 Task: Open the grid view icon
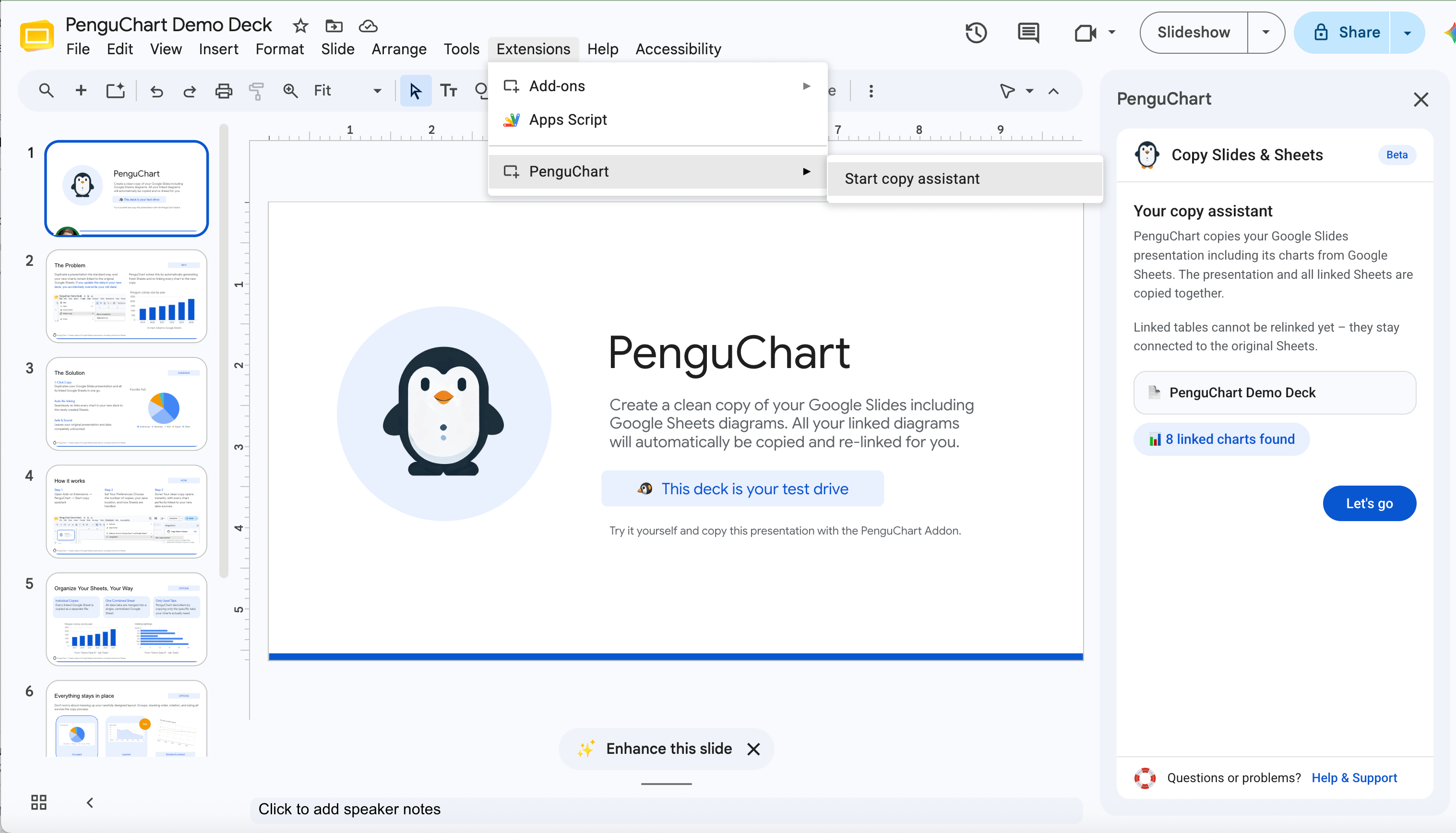click(x=39, y=802)
